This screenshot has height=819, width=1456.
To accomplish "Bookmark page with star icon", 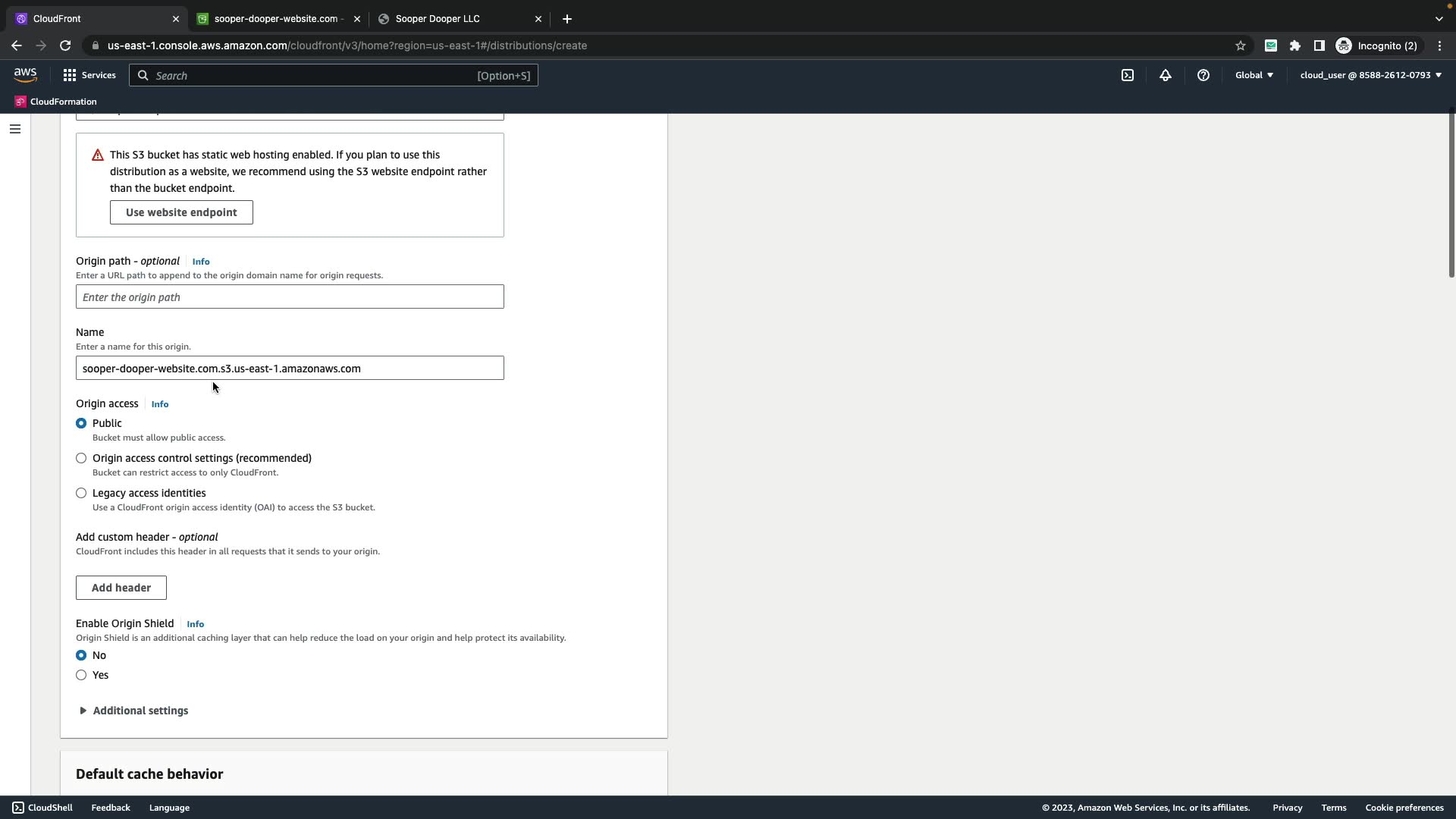I will pos(1241,45).
